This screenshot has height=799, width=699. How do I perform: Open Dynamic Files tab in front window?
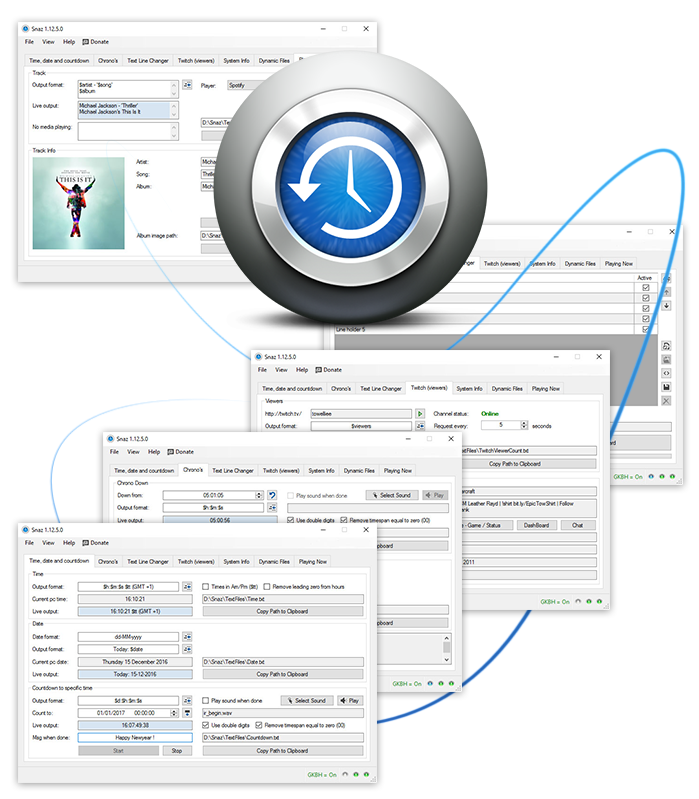274,562
